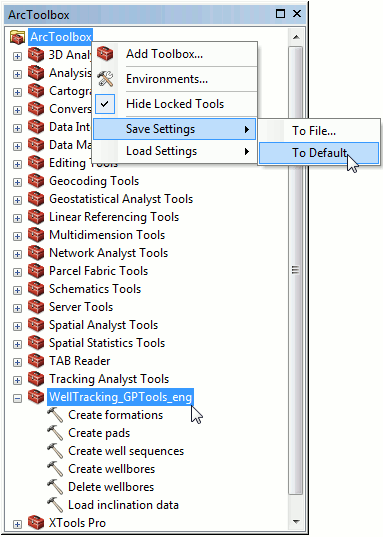Click the Editing Tools toolbox icon

pos(36,163)
